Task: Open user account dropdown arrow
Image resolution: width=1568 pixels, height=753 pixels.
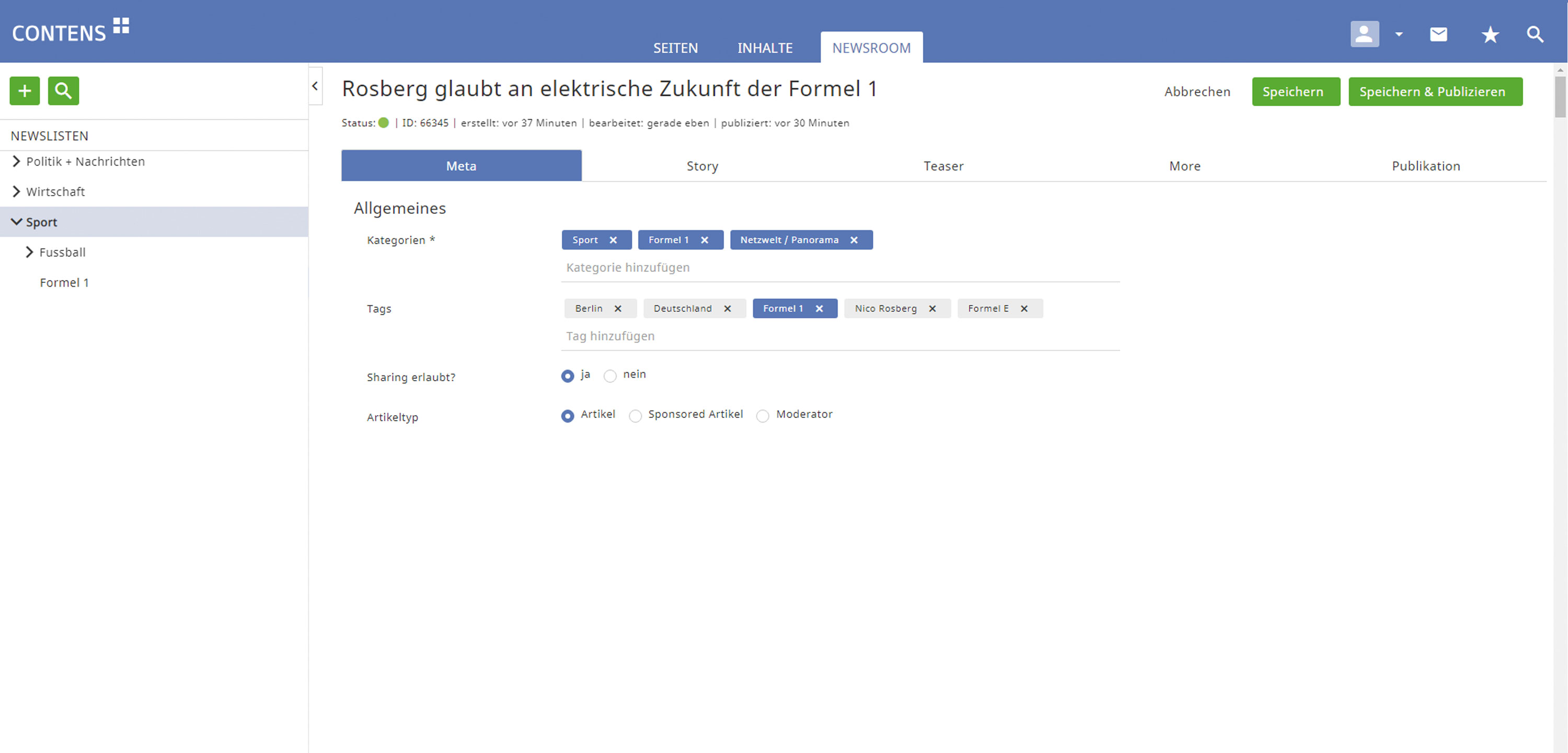Action: pos(1399,35)
